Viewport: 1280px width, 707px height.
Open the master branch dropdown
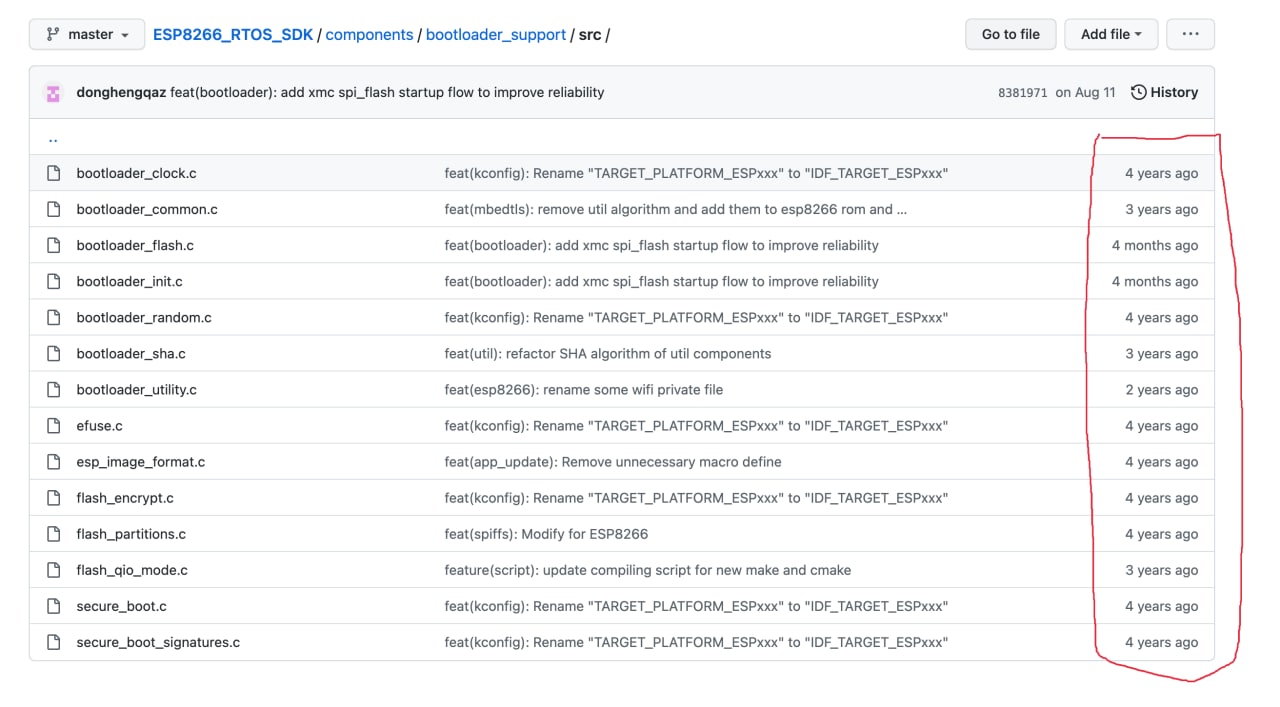[87, 34]
